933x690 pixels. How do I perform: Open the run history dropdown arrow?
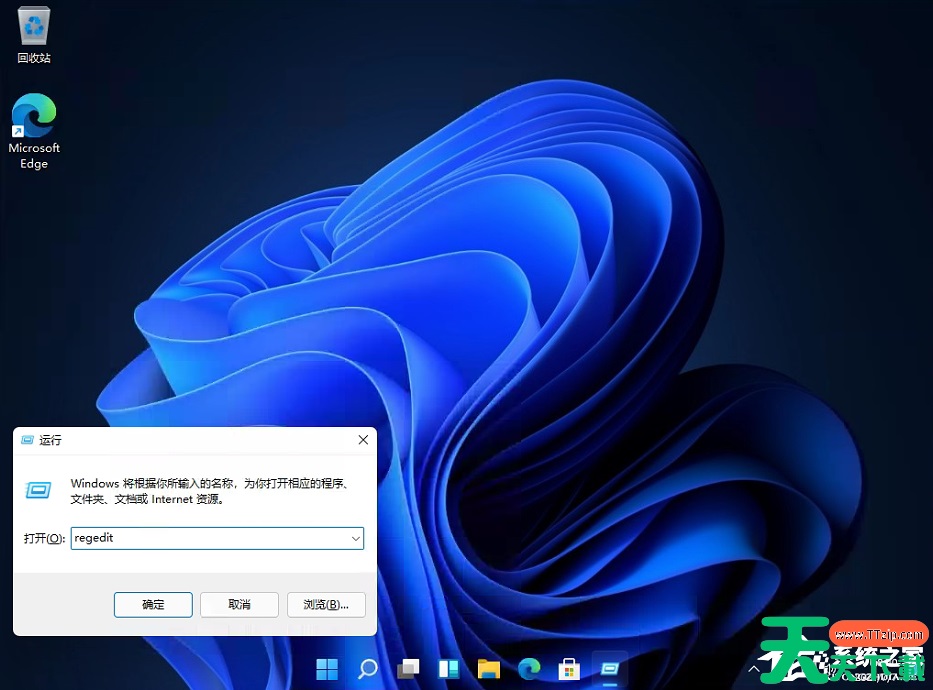(x=355, y=538)
